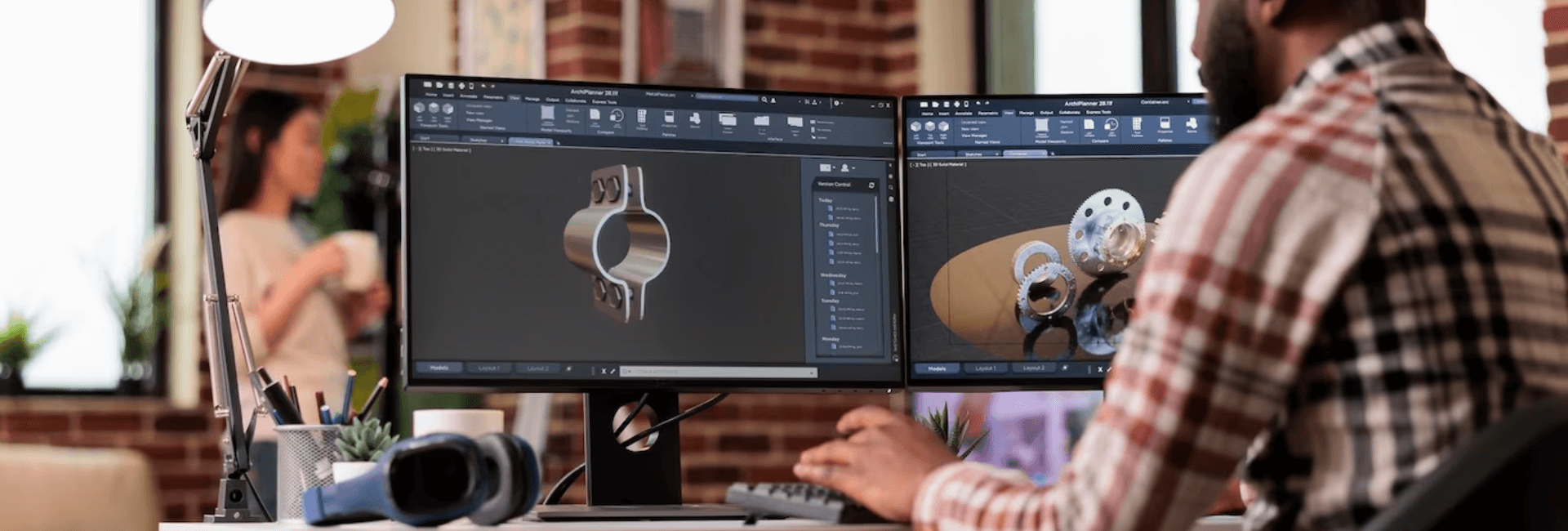This screenshot has width=1568, height=531.
Task: Add a new document tab on left monitor
Action: (x=559, y=143)
